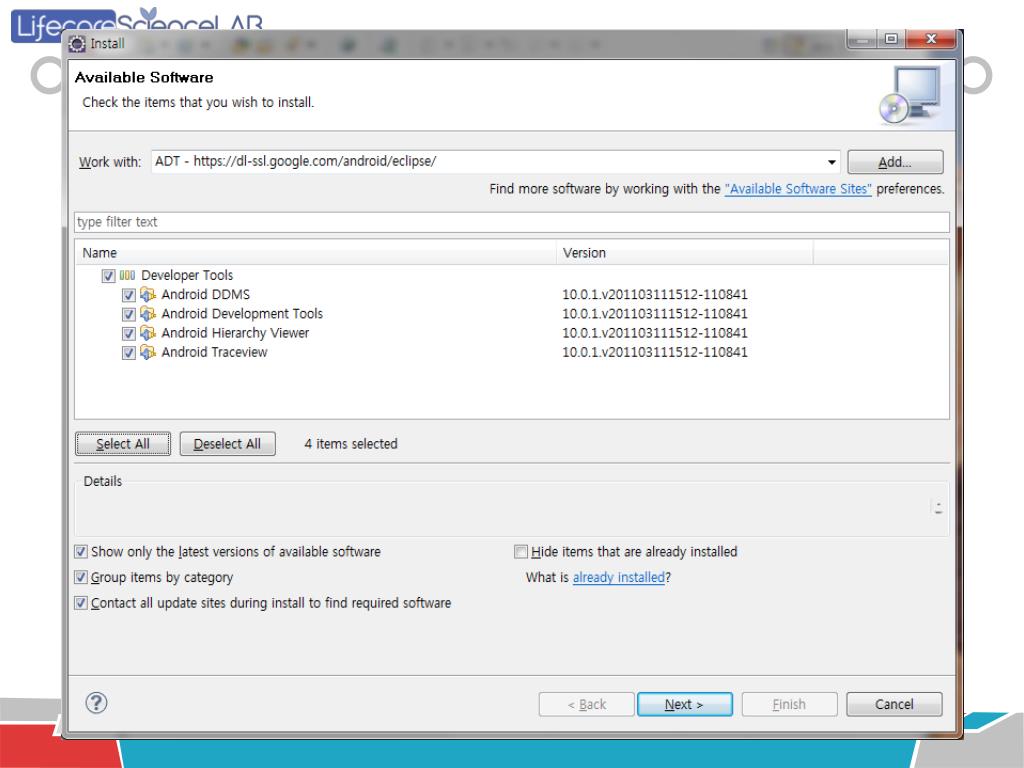This screenshot has width=1024, height=768.
Task: Uncheck the Android Development Tools checkbox
Action: coord(129,314)
